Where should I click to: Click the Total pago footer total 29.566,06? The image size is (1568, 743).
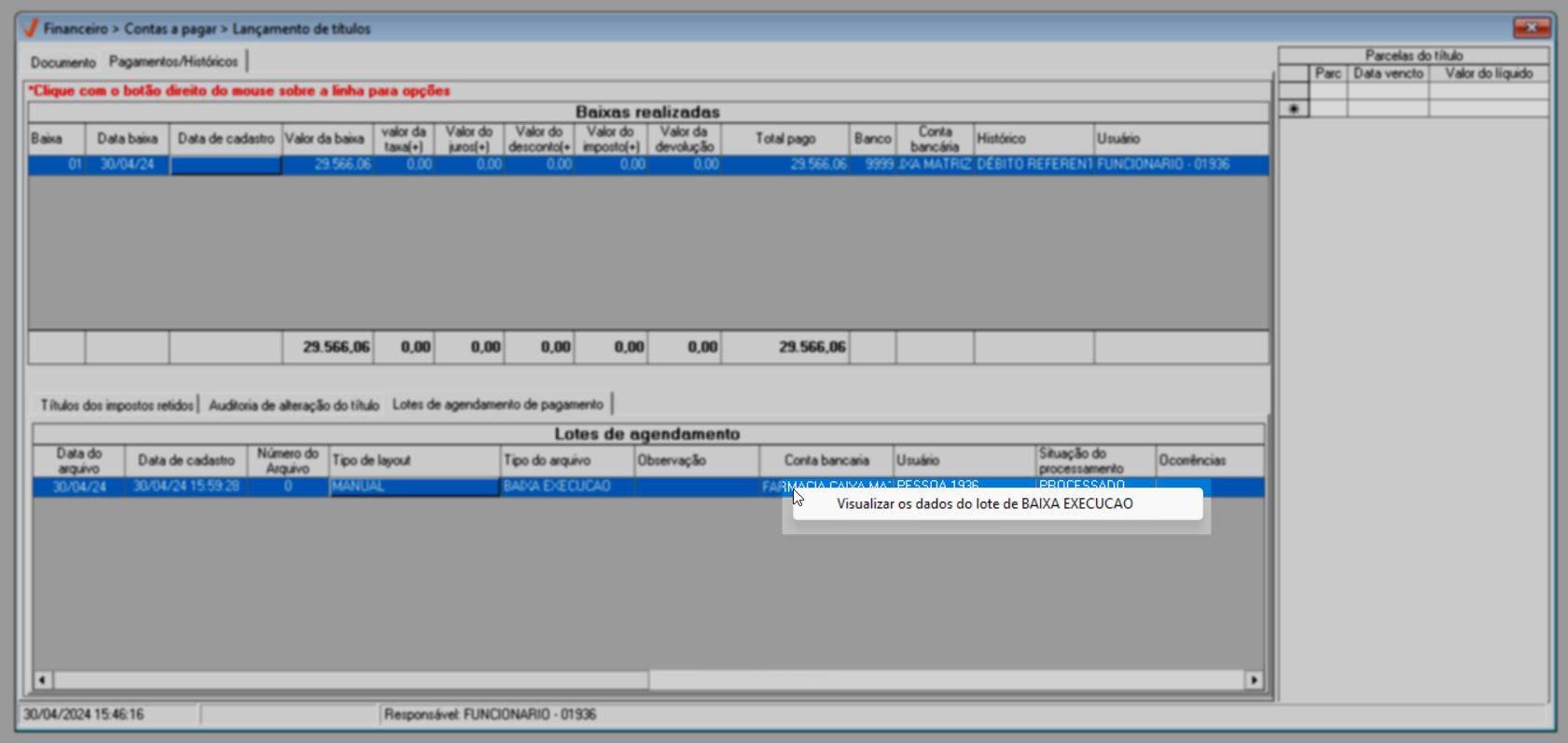point(785,347)
